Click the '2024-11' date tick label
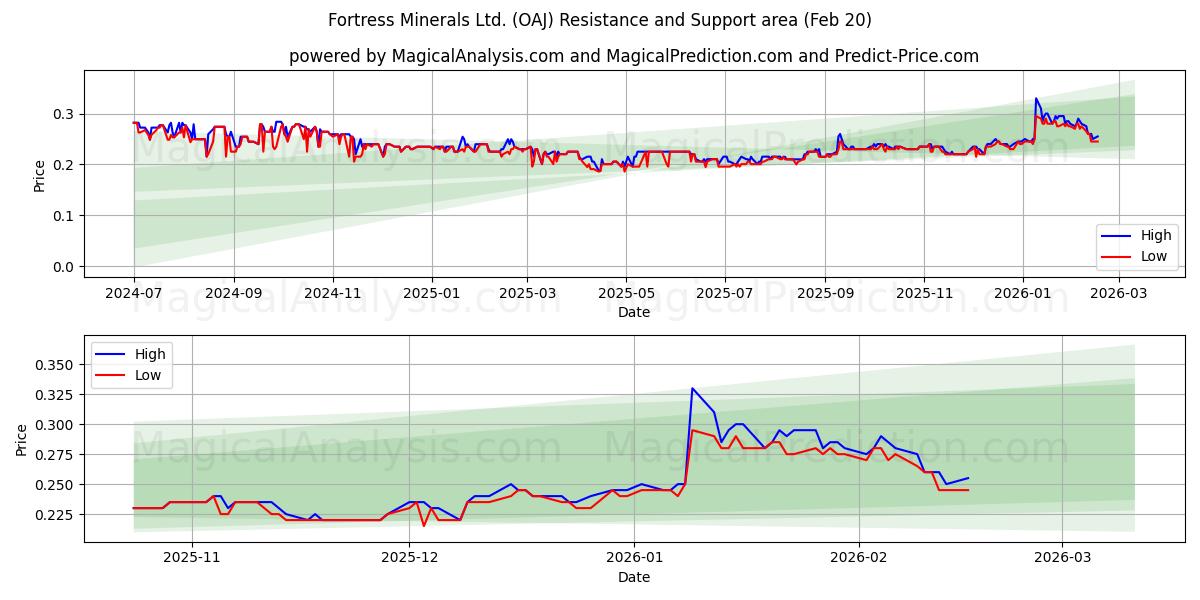The height and width of the screenshot is (600, 1200). click(332, 294)
